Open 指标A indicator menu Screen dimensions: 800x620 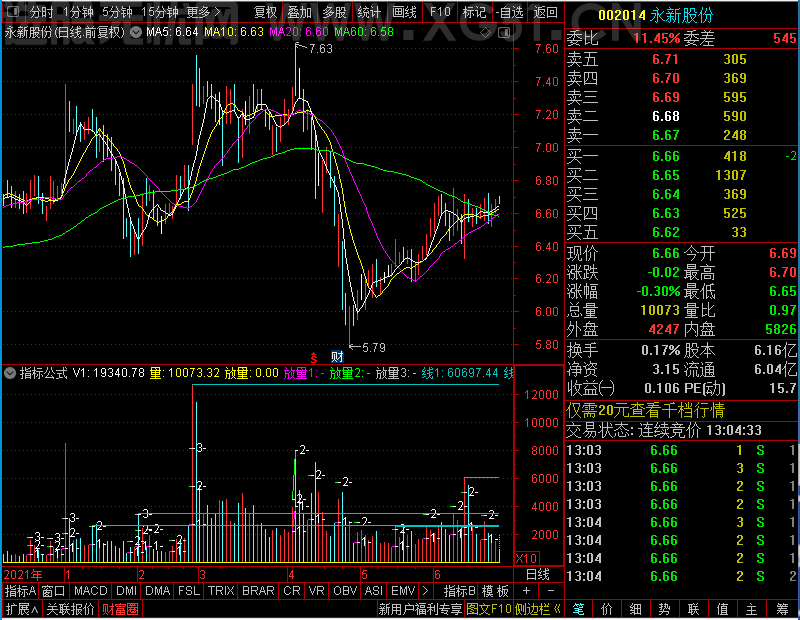tap(20, 591)
